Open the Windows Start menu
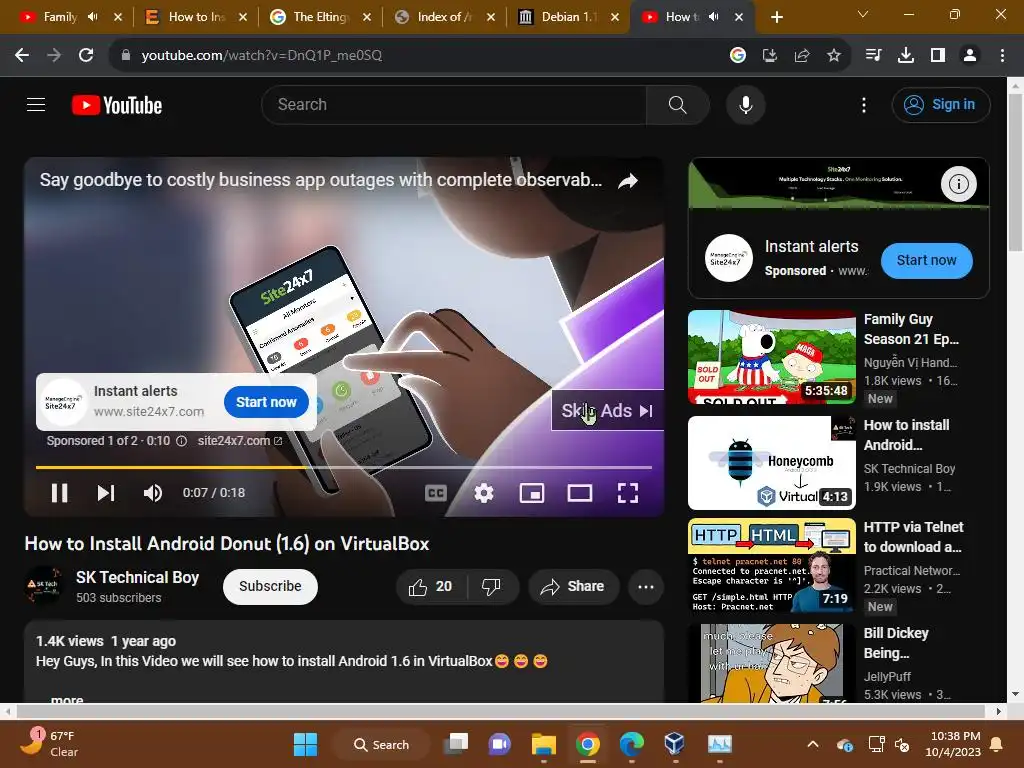 305,744
